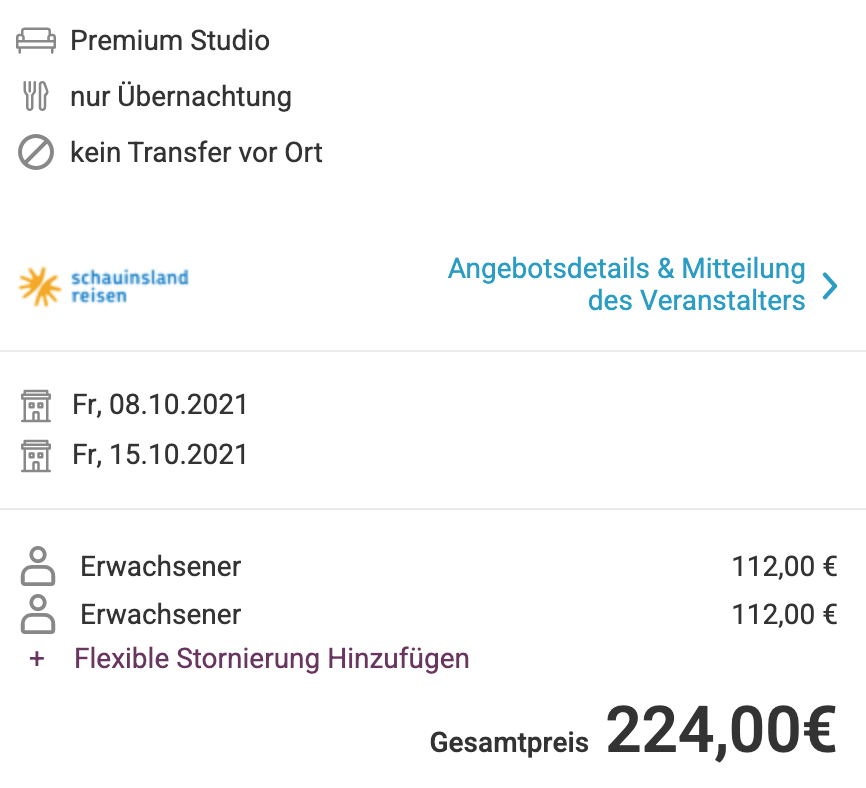Click the nur Übernachtung board label
This screenshot has height=788, width=866.
pos(181,97)
